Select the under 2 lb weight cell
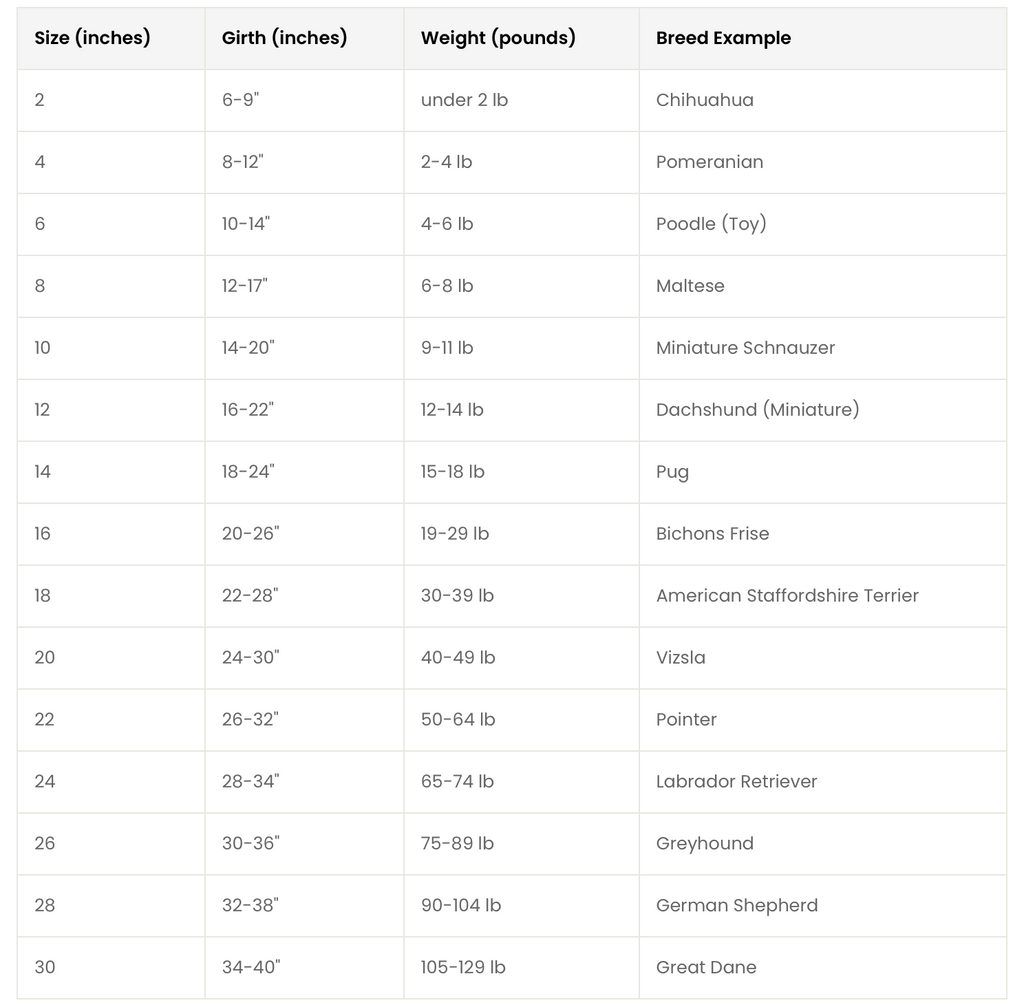 pyautogui.click(x=521, y=101)
